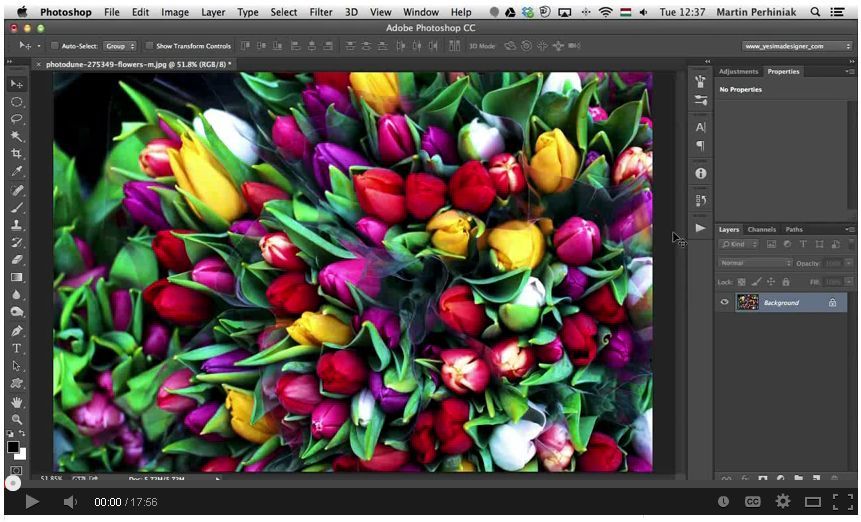Pick the Eyedropper tool
The height and width of the screenshot is (522, 861).
click(x=16, y=171)
